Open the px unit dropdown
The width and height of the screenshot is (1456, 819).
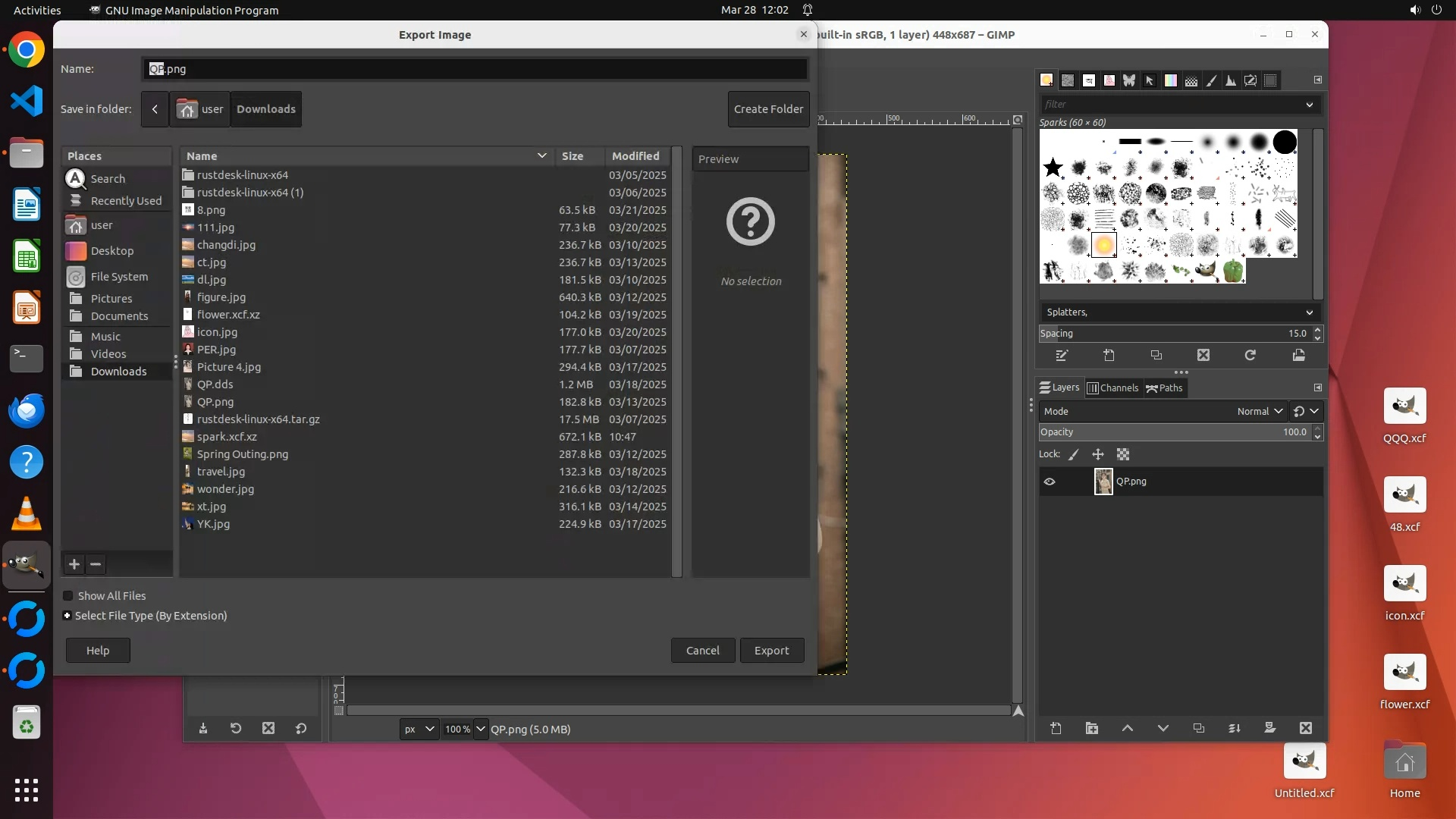(419, 729)
